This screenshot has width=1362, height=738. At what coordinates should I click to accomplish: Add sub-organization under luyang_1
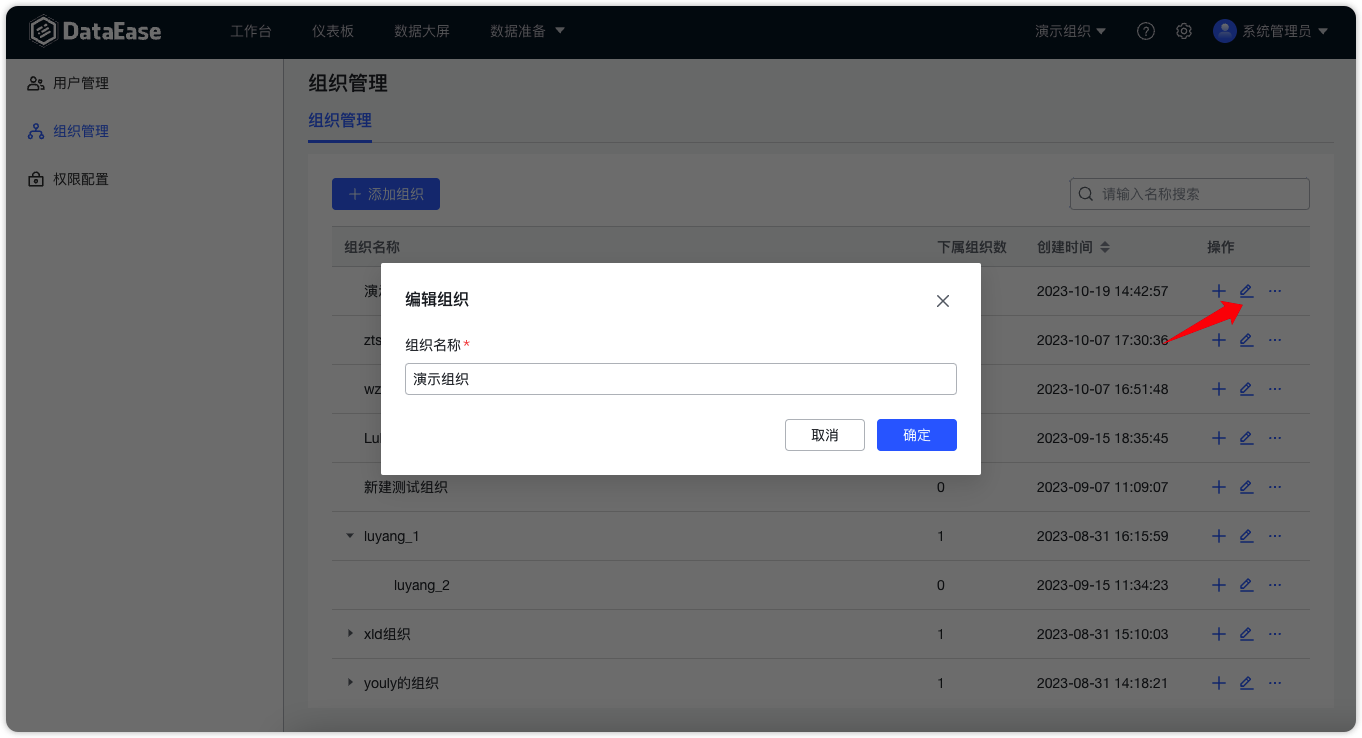point(1219,536)
